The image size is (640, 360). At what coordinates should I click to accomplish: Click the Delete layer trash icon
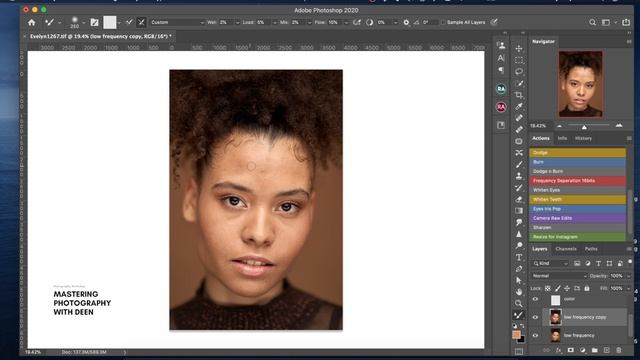pyautogui.click(x=619, y=350)
